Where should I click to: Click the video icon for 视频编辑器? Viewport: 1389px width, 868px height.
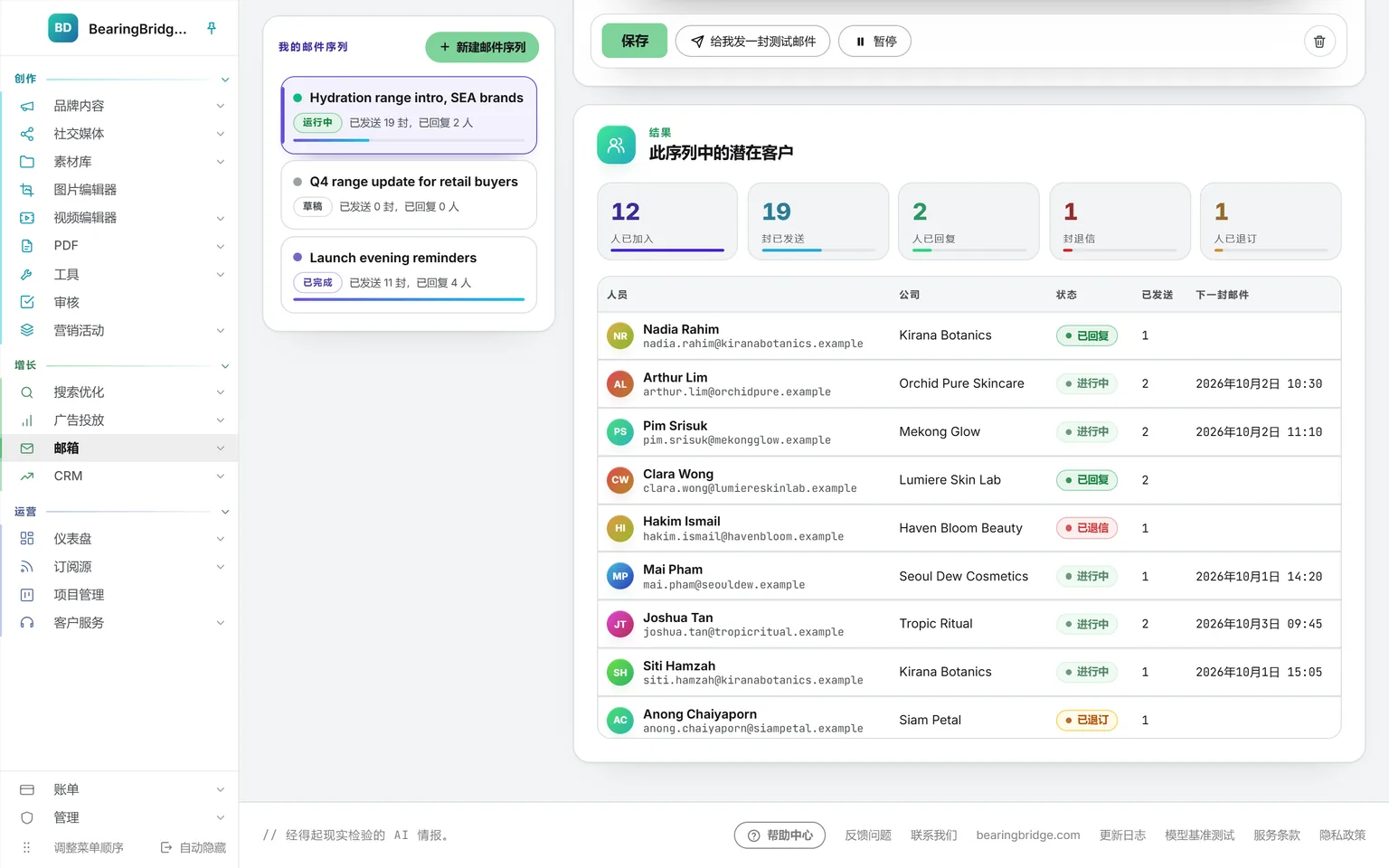(x=27, y=218)
